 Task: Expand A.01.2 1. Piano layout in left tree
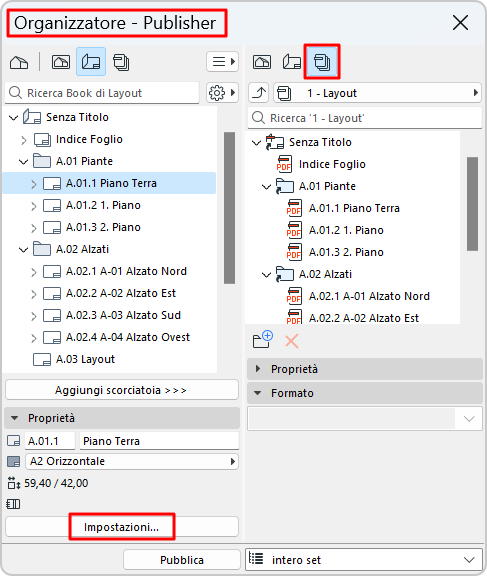pyautogui.click(x=34, y=206)
